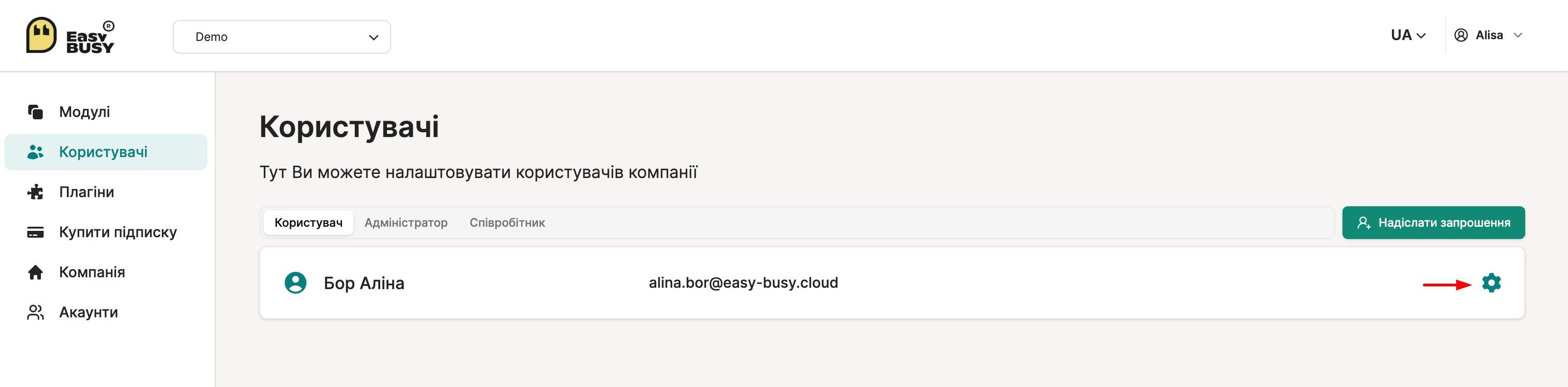Click Бор Аліна's avatar icon
This screenshot has width=1568, height=387.
295,283
